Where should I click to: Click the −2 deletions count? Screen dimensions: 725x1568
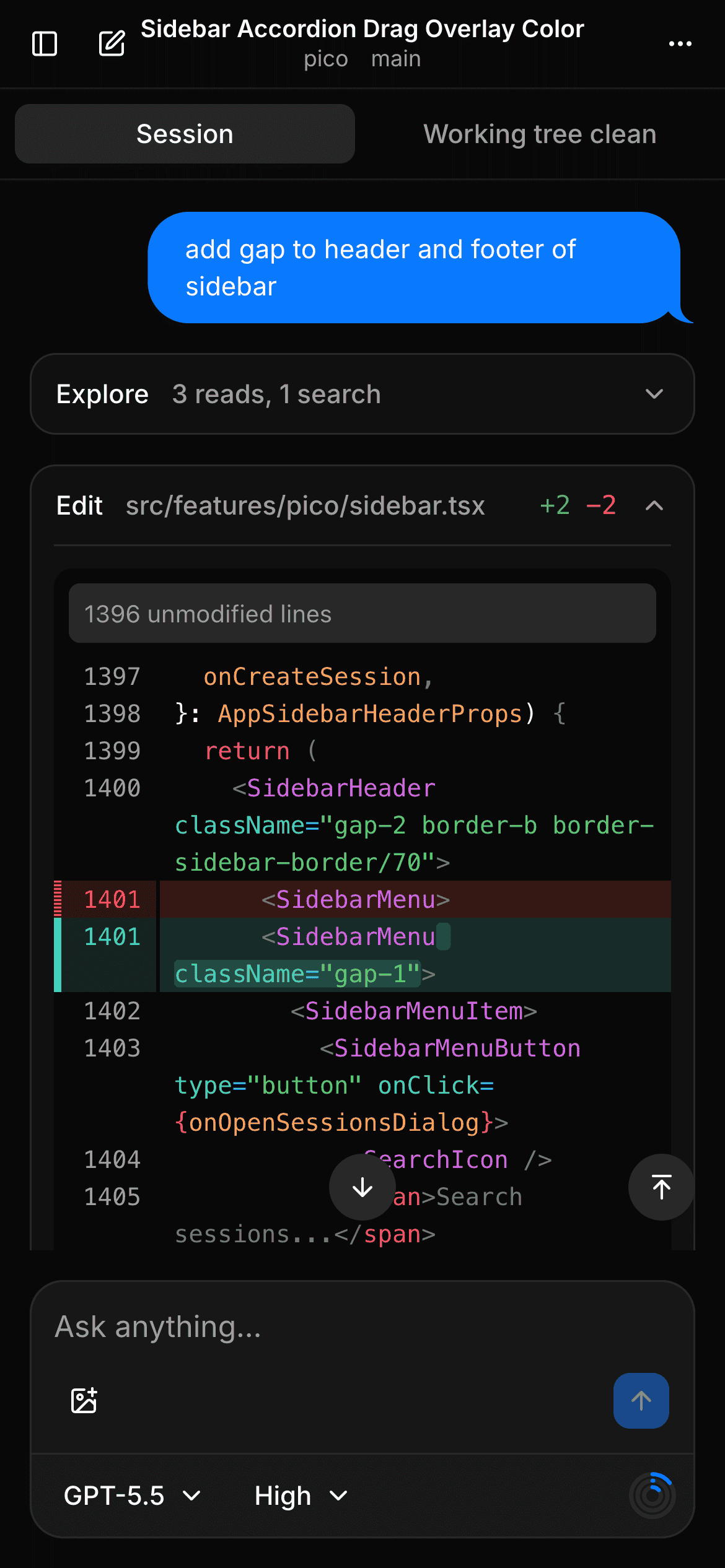(601, 506)
